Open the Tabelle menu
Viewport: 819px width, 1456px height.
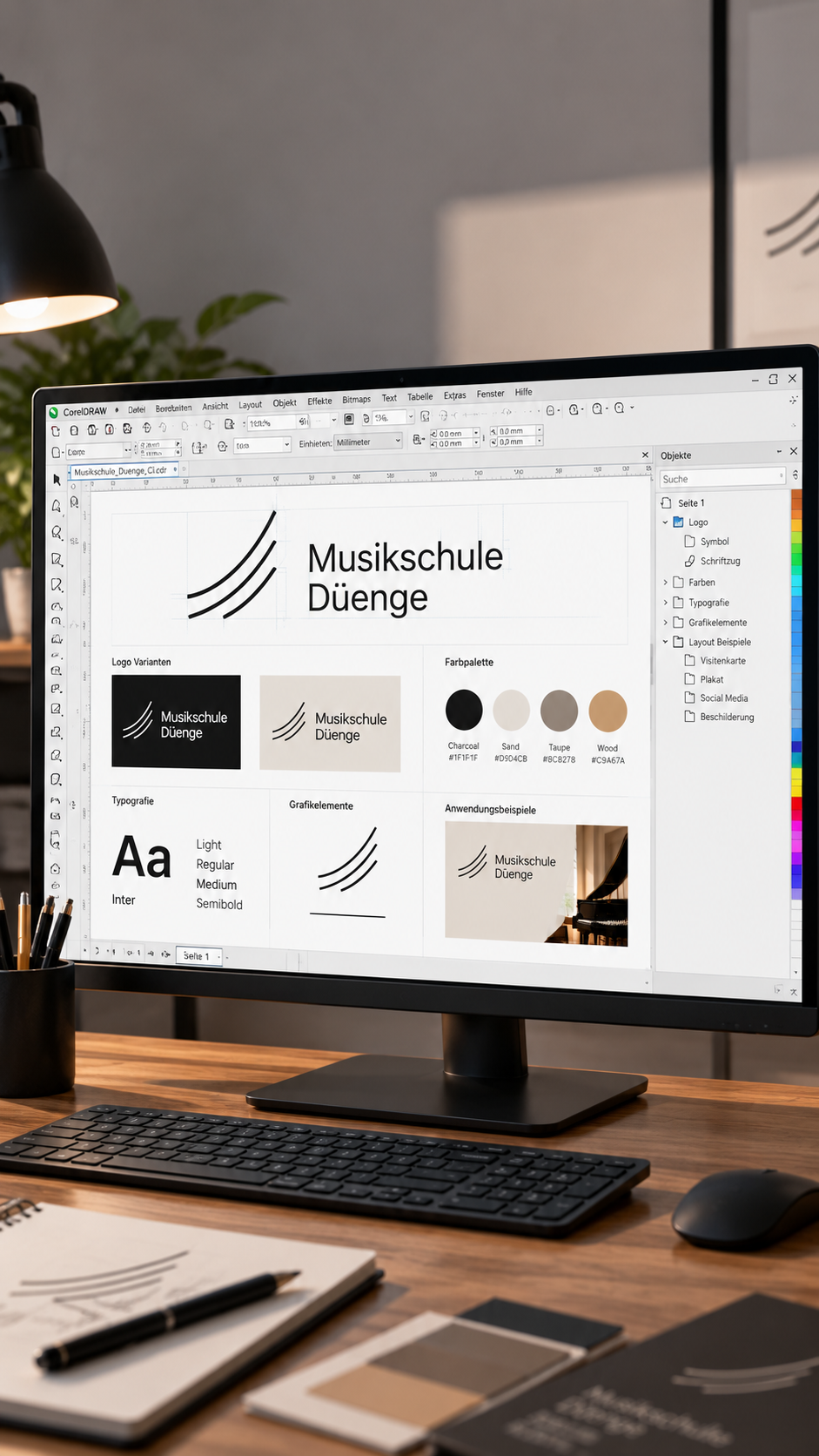(x=420, y=396)
